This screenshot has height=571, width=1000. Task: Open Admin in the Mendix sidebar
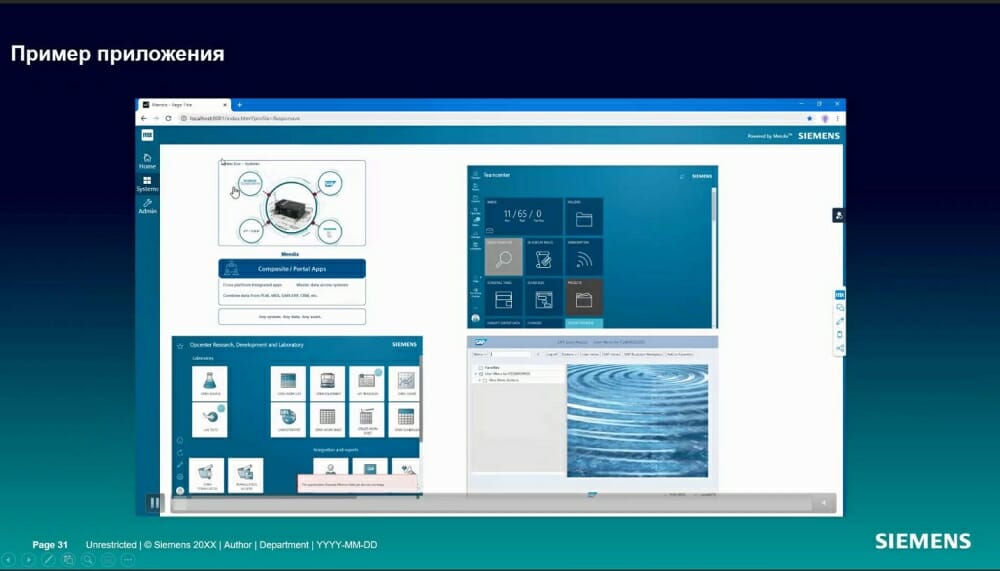click(x=147, y=206)
